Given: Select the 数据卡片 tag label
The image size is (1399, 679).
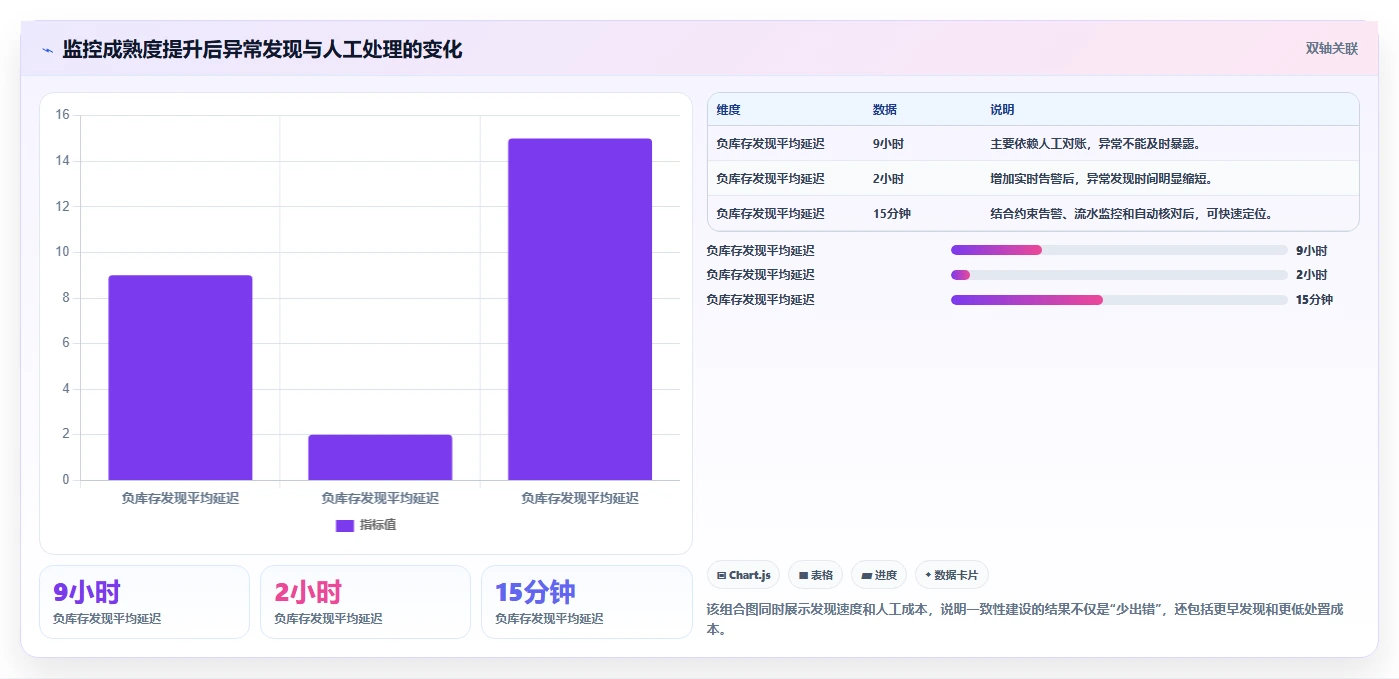Looking at the screenshot, I should pos(957,575).
